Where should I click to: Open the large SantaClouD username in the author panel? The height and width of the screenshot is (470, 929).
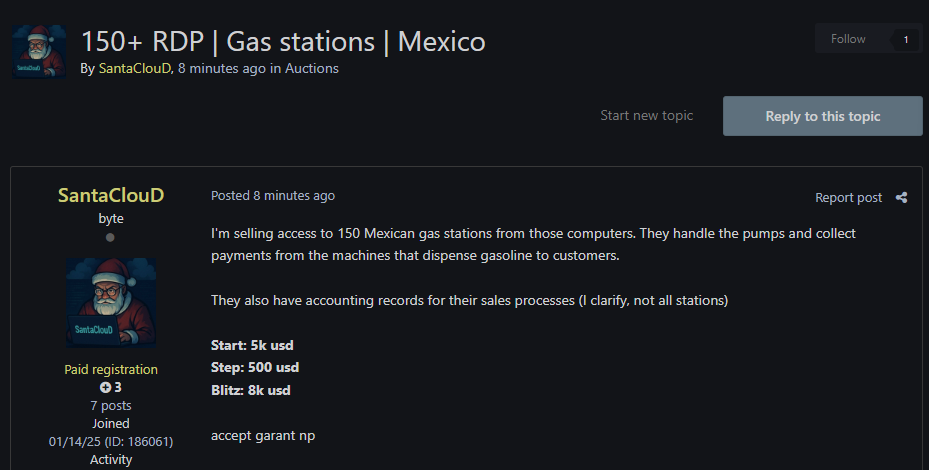point(110,195)
